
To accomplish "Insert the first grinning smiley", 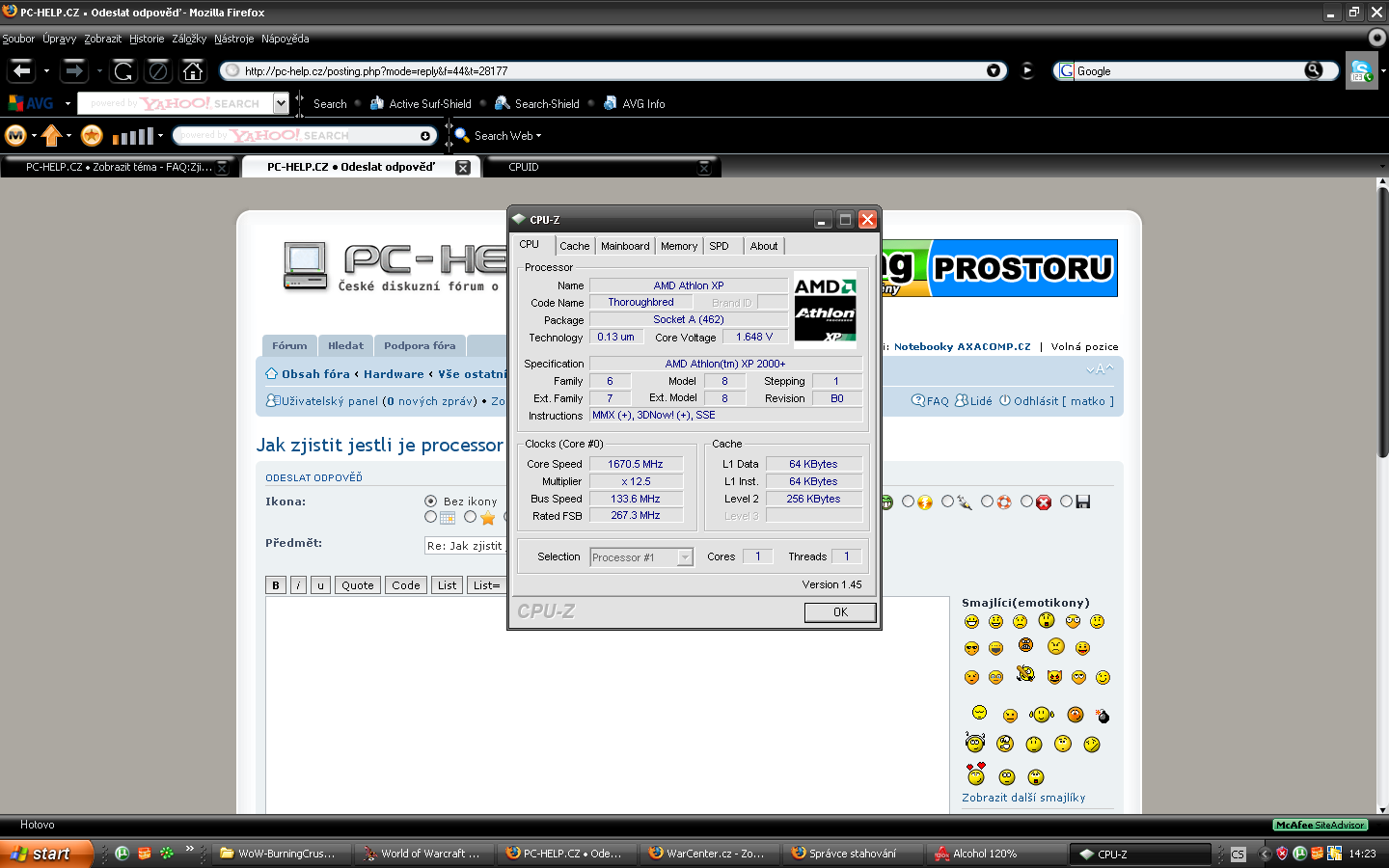I will 971,622.
